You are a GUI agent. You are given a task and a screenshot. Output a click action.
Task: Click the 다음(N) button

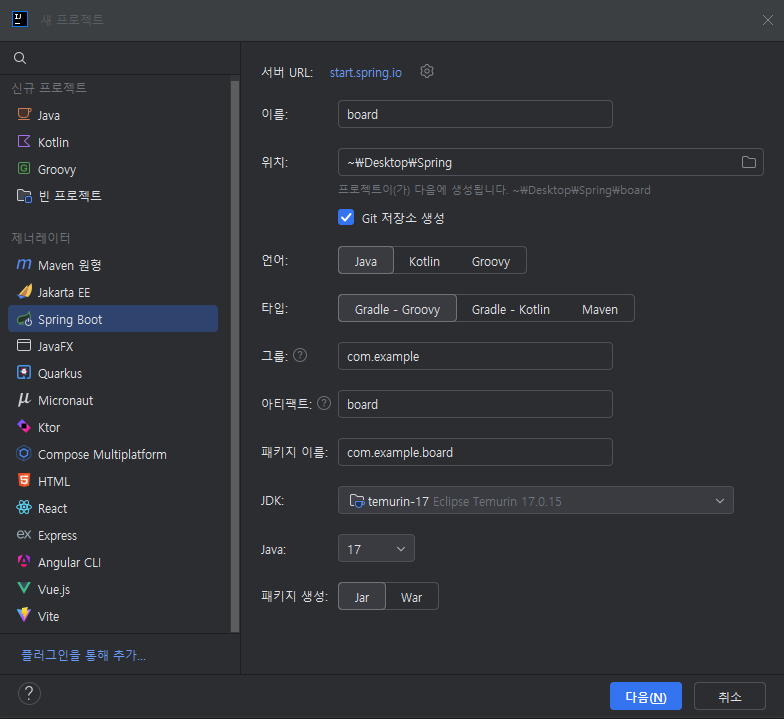click(646, 696)
